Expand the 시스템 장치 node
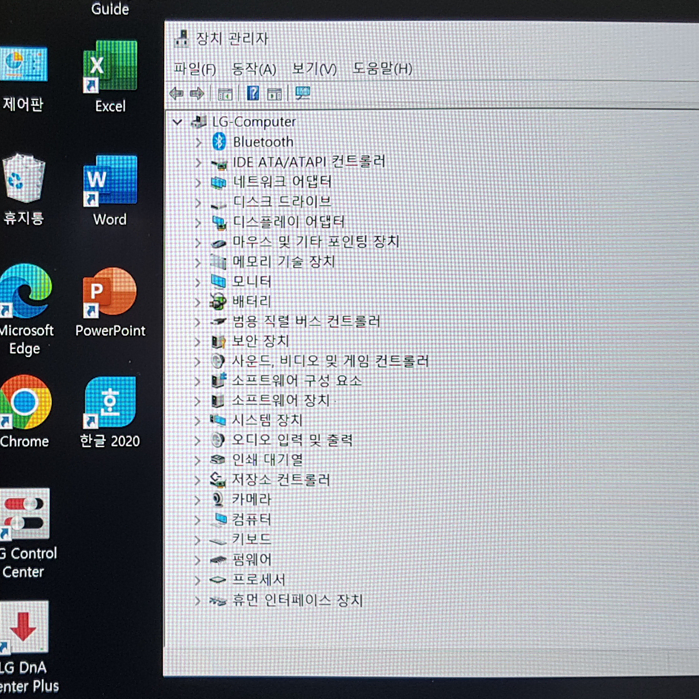The width and height of the screenshot is (699, 699). (197, 420)
